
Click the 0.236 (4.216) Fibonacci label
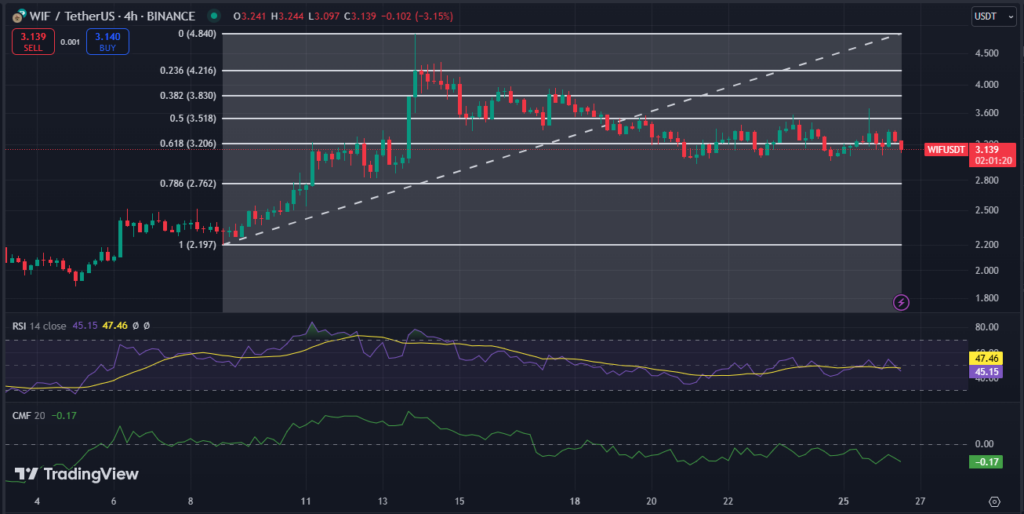(188, 71)
